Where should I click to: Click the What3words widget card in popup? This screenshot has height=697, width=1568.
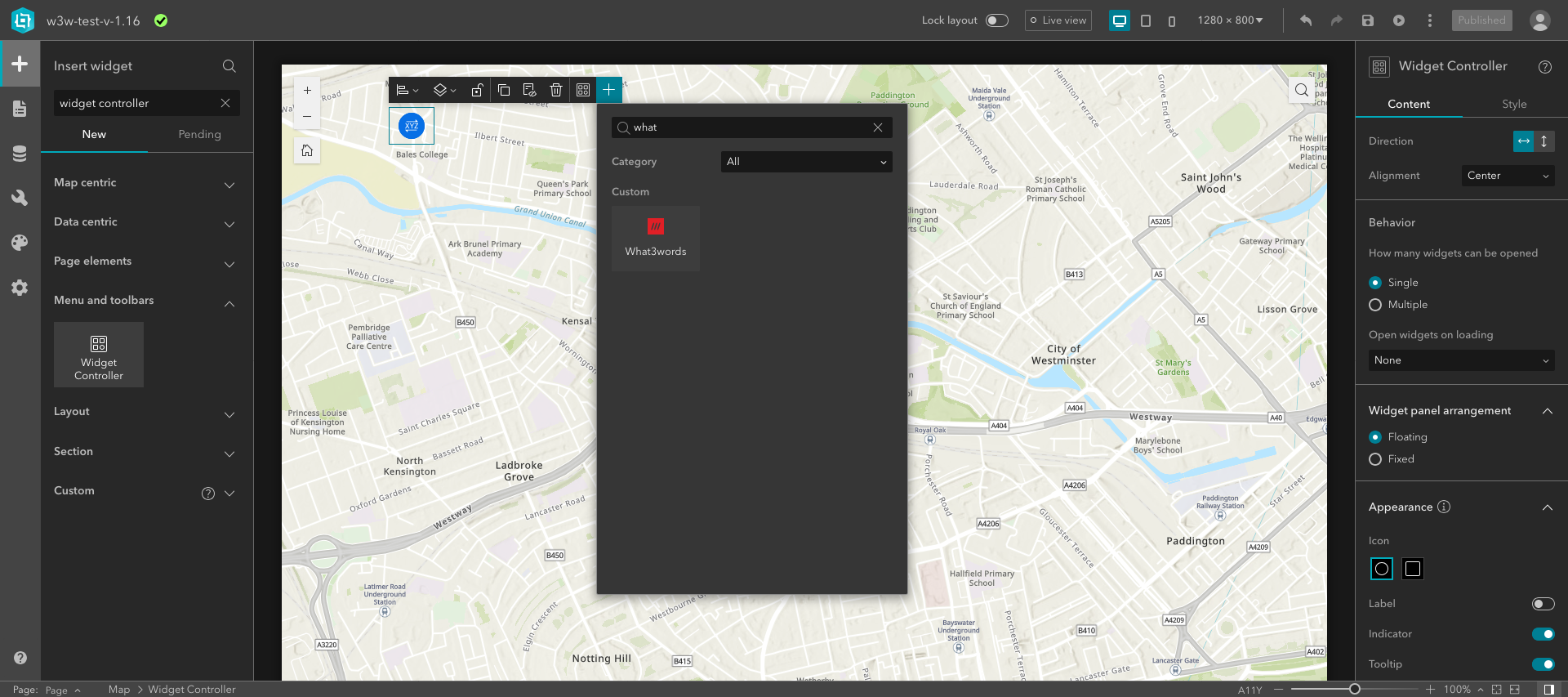[656, 239]
